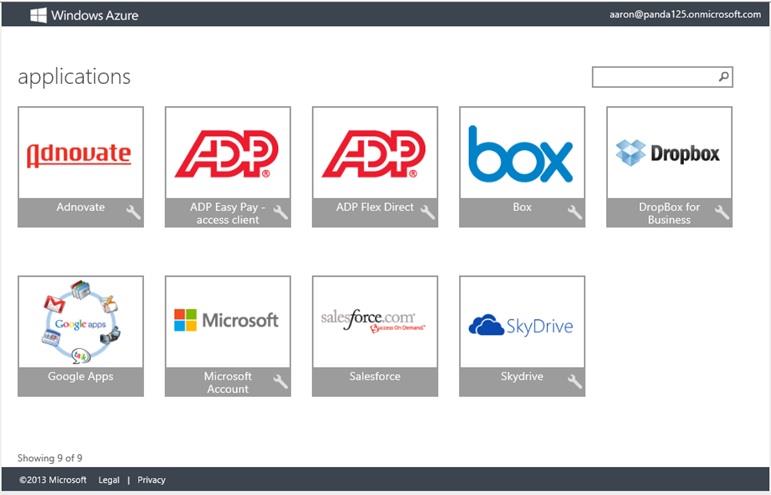Click the 'ADP Easy Pay - access client' label
The height and width of the screenshot is (495, 771).
(228, 213)
